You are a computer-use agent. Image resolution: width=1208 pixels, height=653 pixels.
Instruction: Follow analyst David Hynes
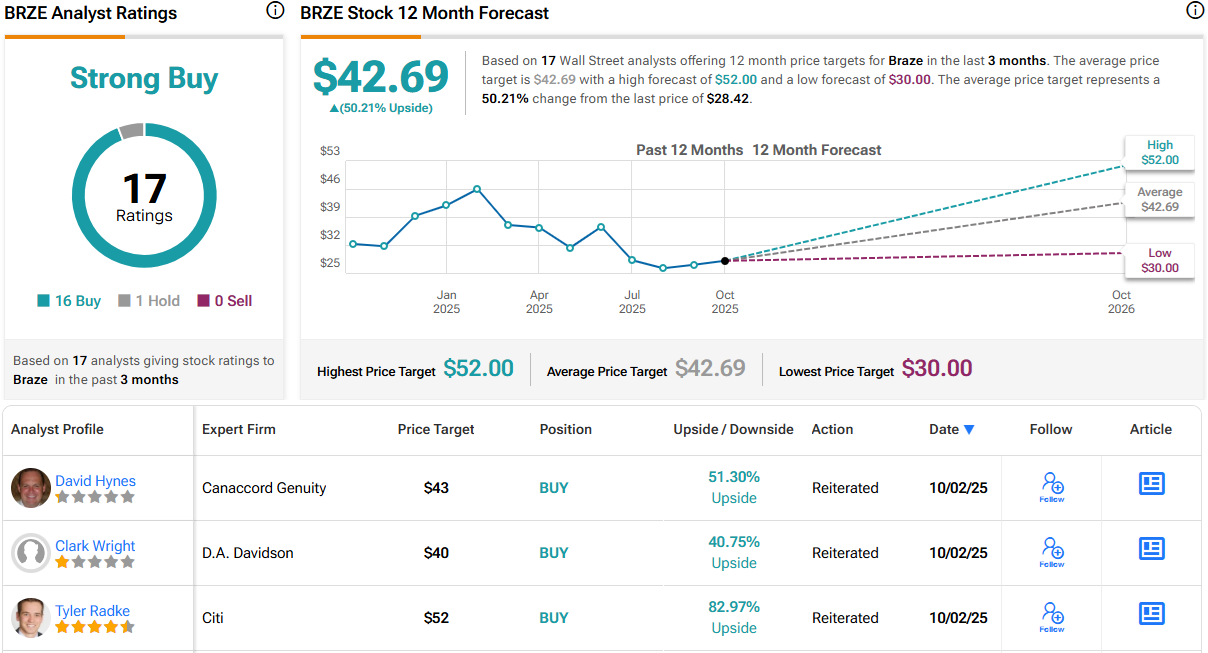1051,487
